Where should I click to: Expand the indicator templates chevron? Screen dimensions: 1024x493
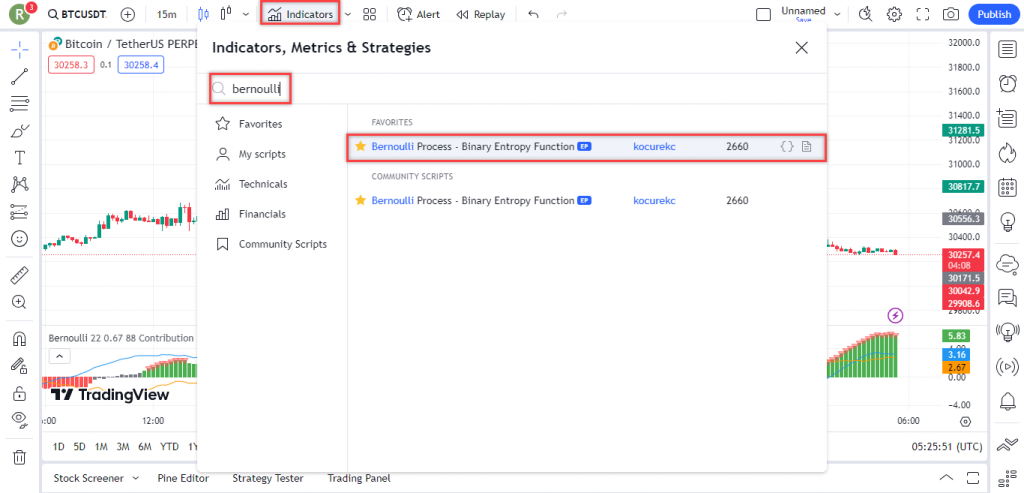pyautogui.click(x=348, y=14)
